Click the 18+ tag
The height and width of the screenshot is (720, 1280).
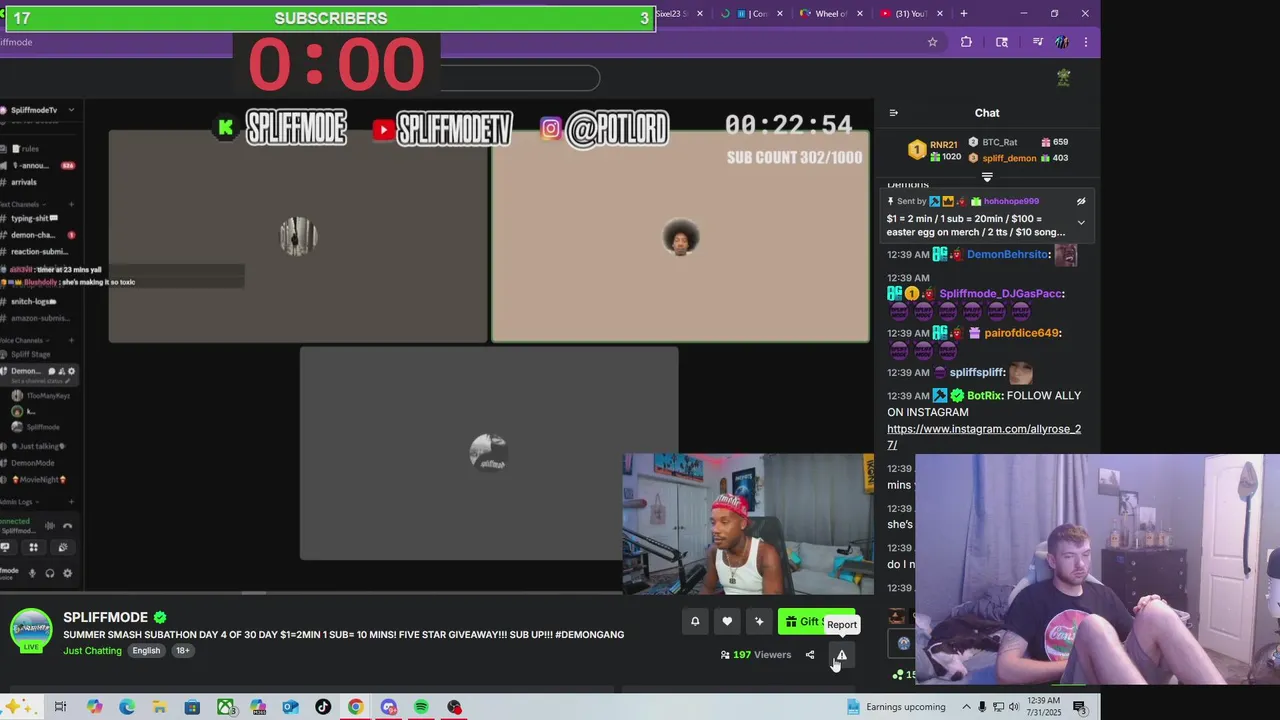[x=182, y=651]
